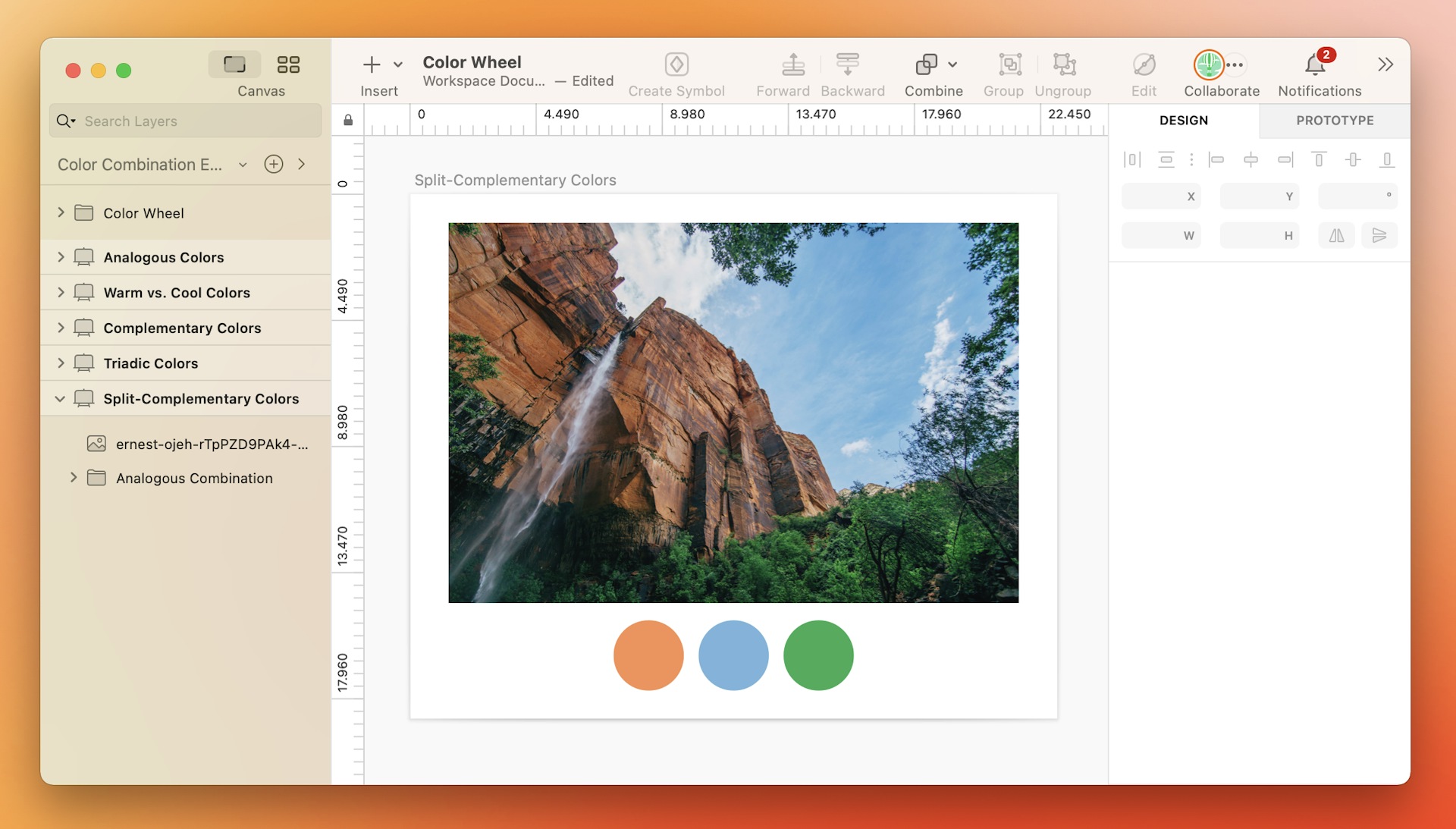Toggle the ruler lock icon
Screen dimensions: 1456x829
(x=348, y=121)
